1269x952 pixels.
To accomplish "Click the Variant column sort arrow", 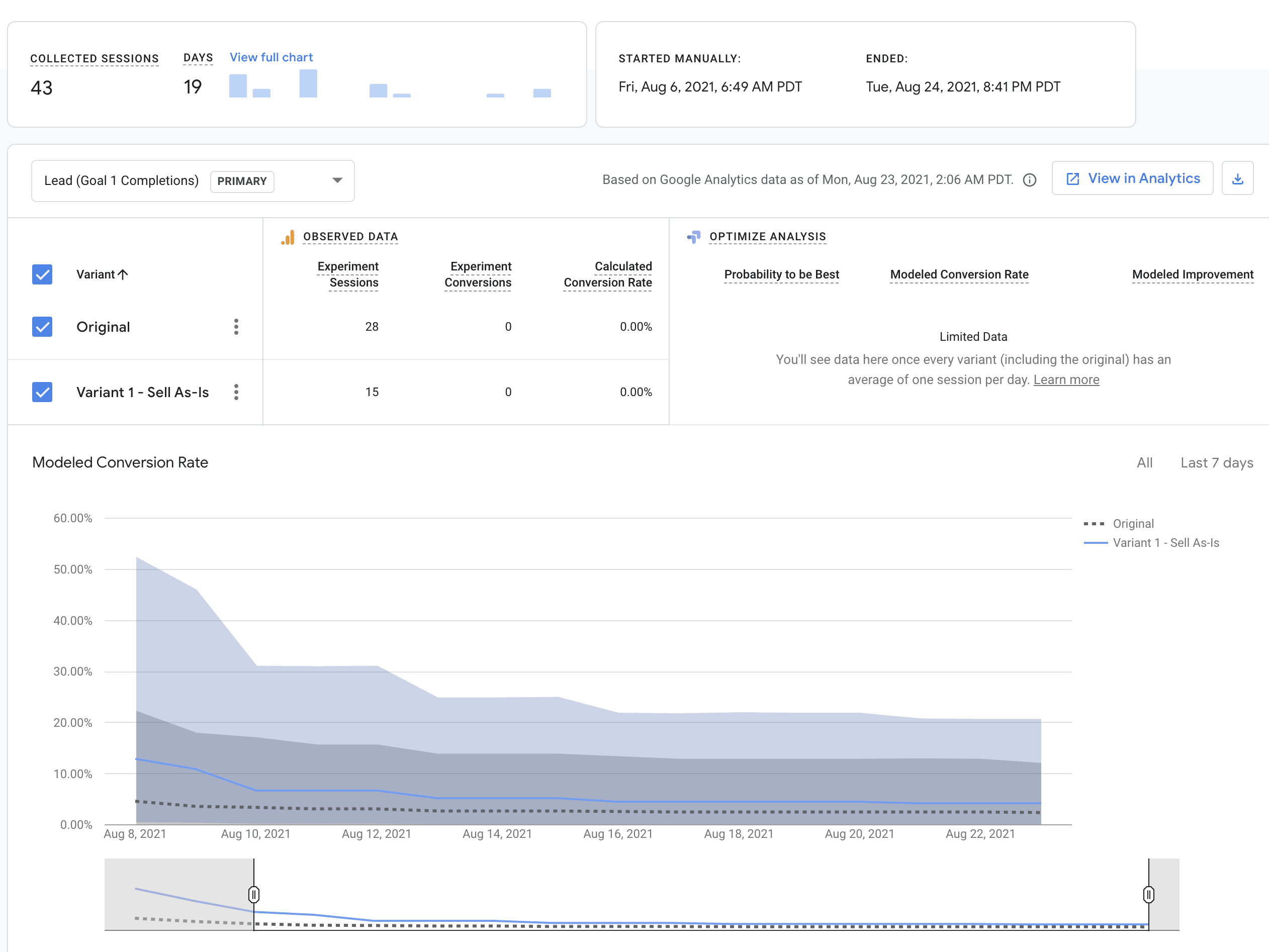I will click(x=123, y=275).
